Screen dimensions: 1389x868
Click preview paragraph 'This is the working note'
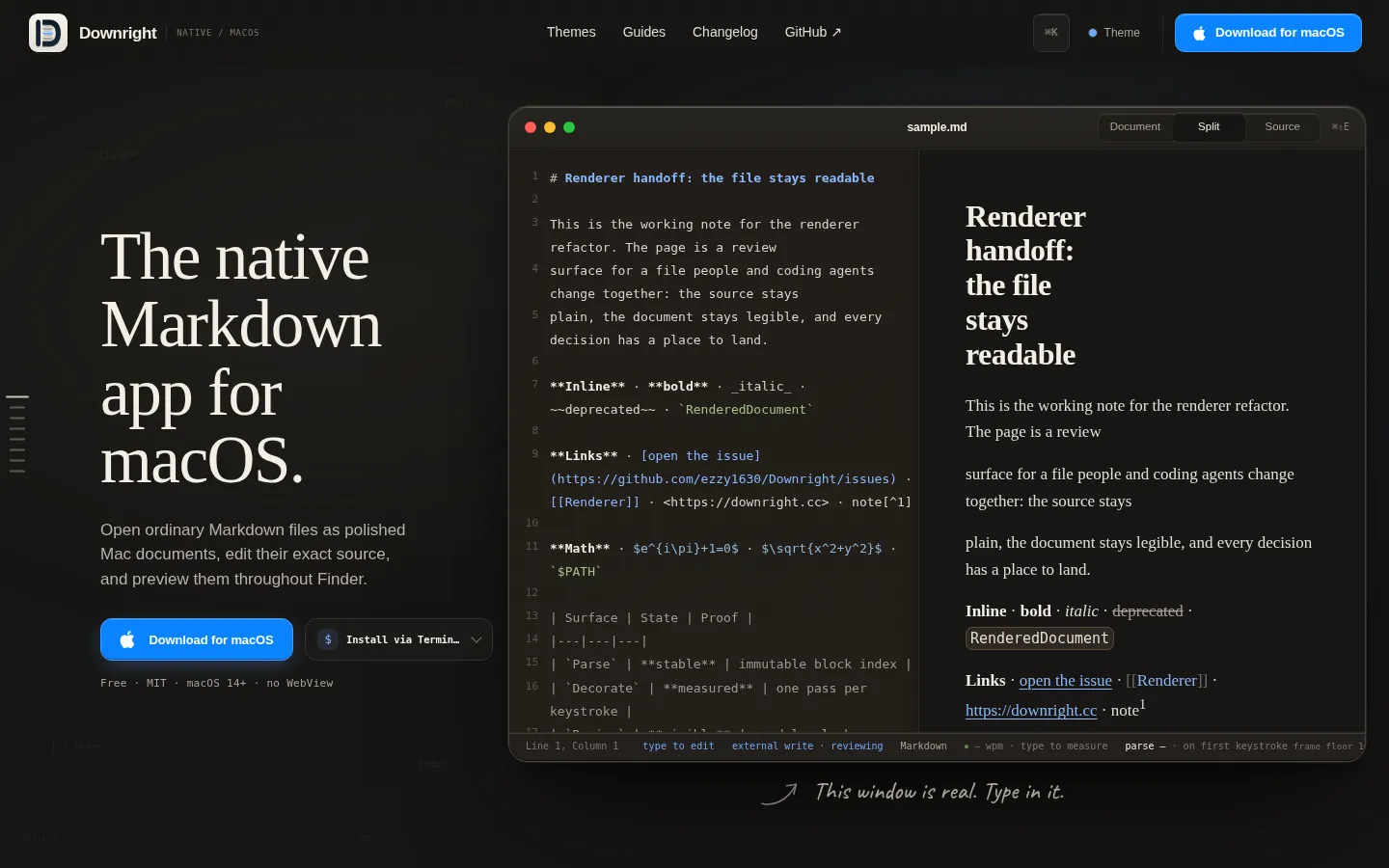click(x=1128, y=419)
